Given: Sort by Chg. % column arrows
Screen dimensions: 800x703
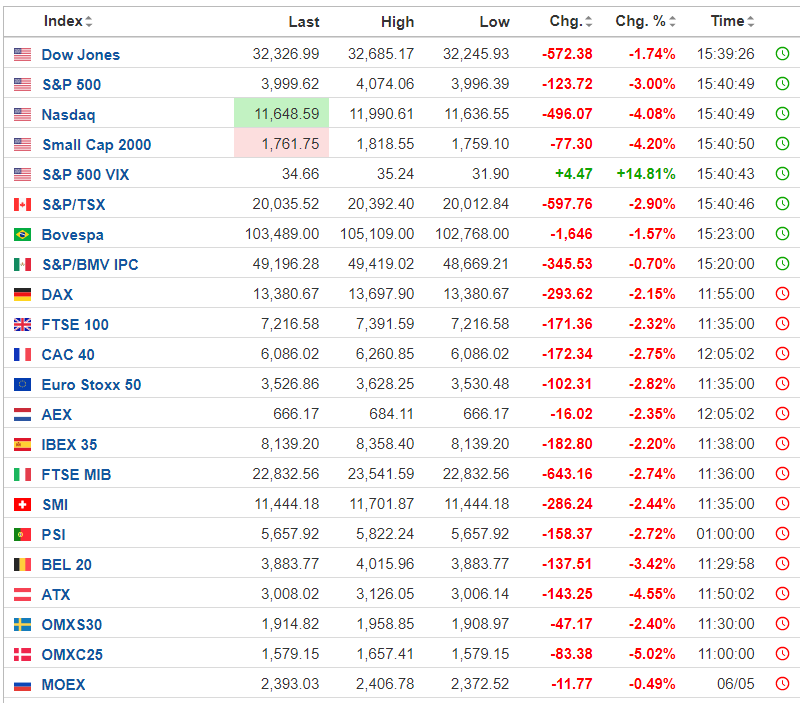Looking at the screenshot, I should 672,21.
